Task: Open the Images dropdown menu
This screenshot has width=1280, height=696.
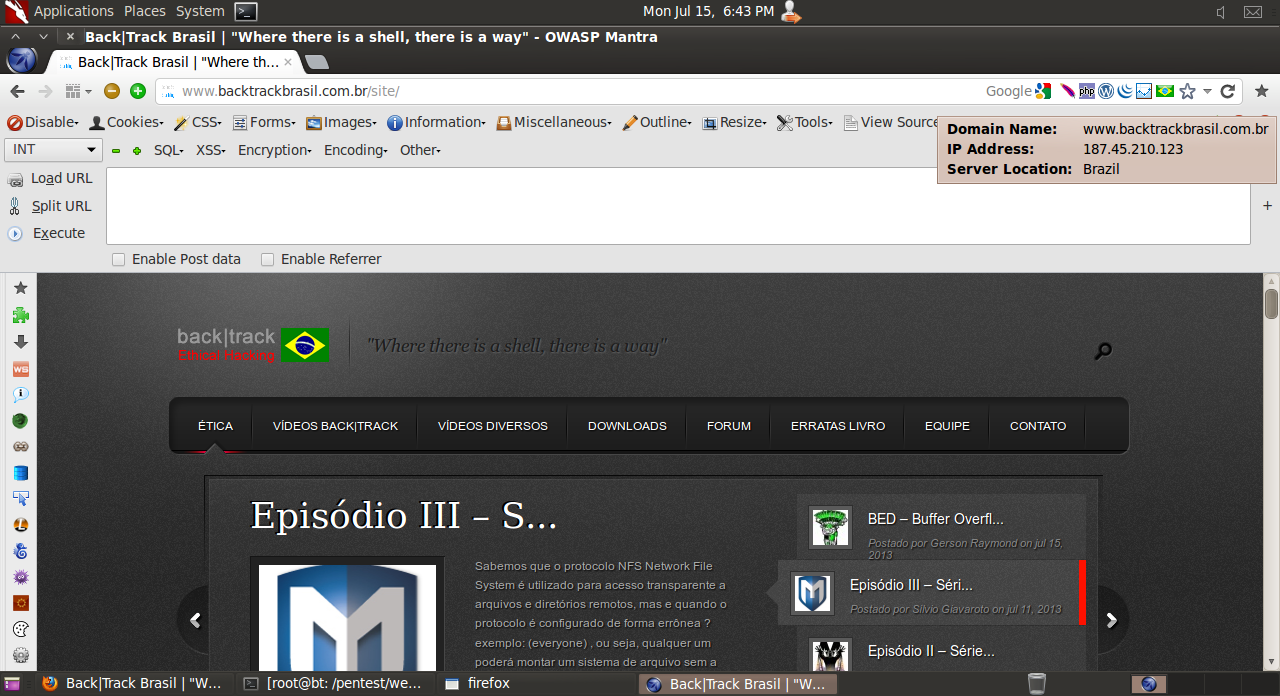Action: point(341,122)
